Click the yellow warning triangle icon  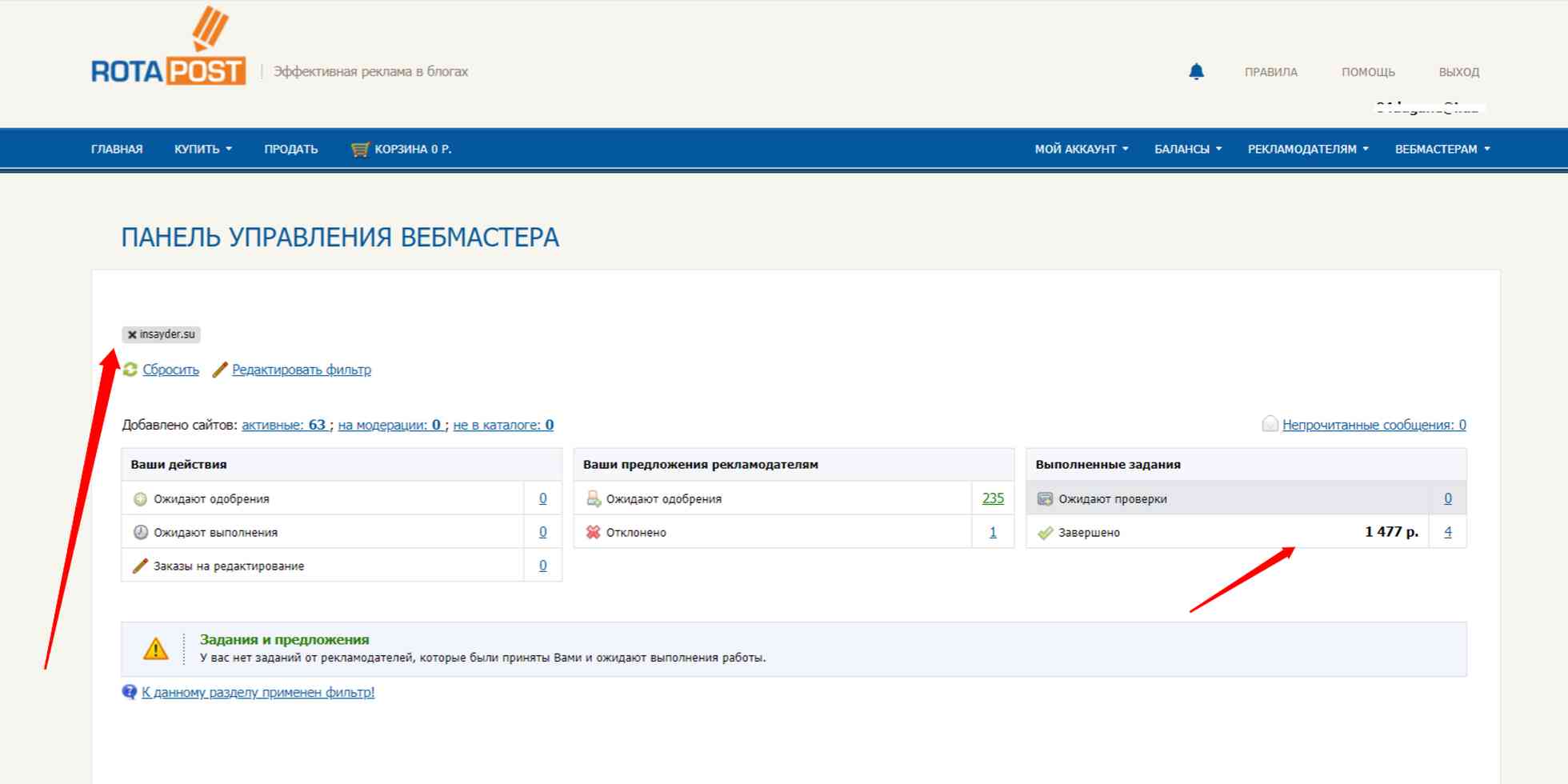click(155, 649)
